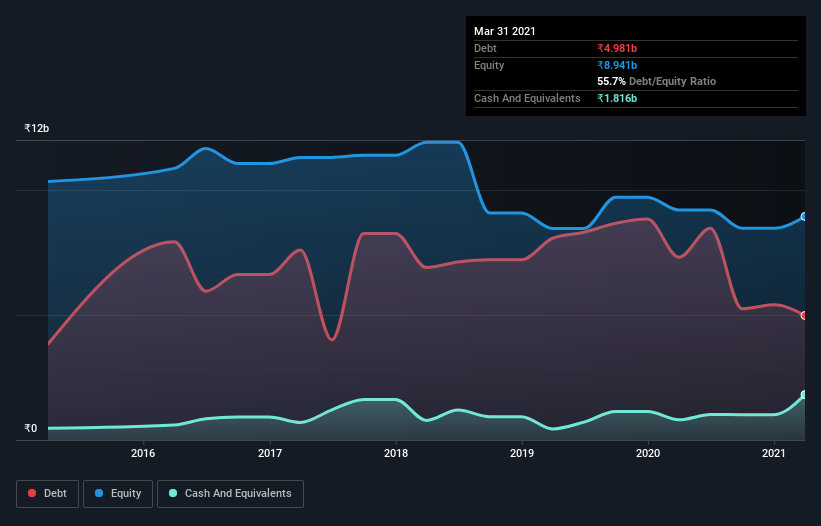
Task: Click Cash And Equivalents label in tooltip
Action: [527, 98]
